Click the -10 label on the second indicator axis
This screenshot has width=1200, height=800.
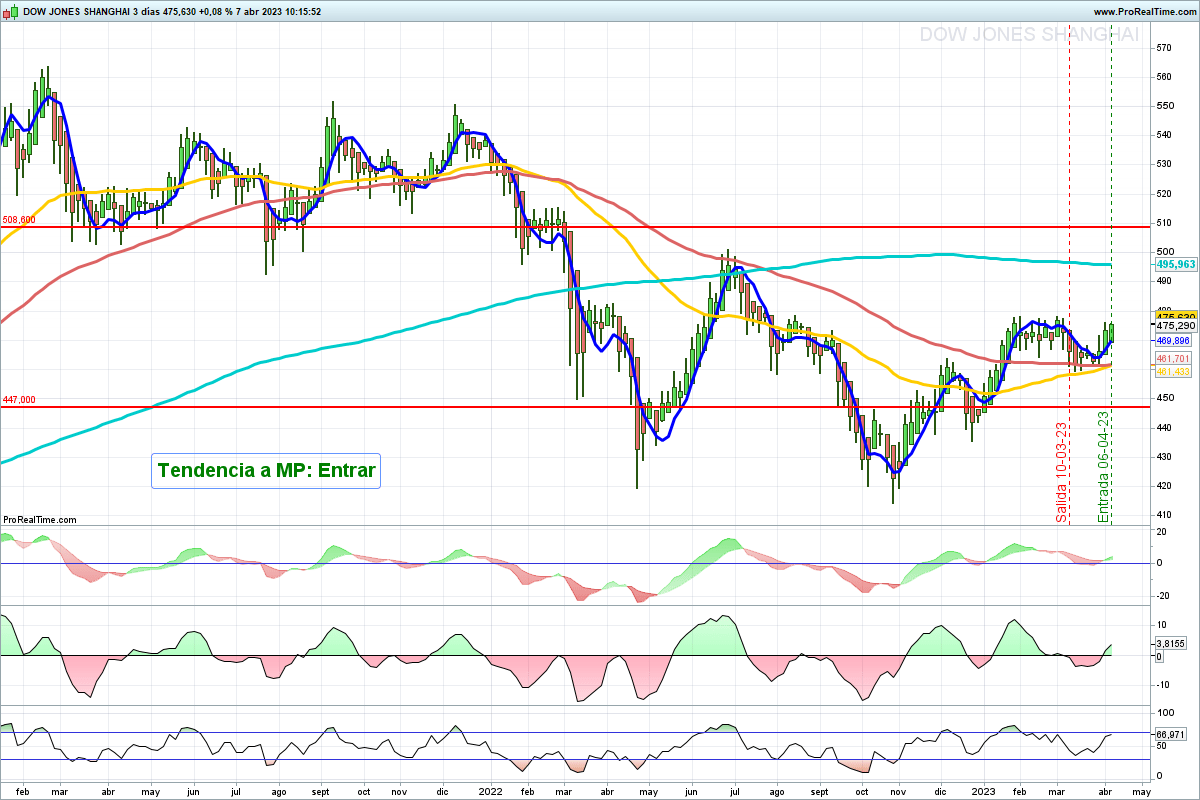[x=1164, y=685]
